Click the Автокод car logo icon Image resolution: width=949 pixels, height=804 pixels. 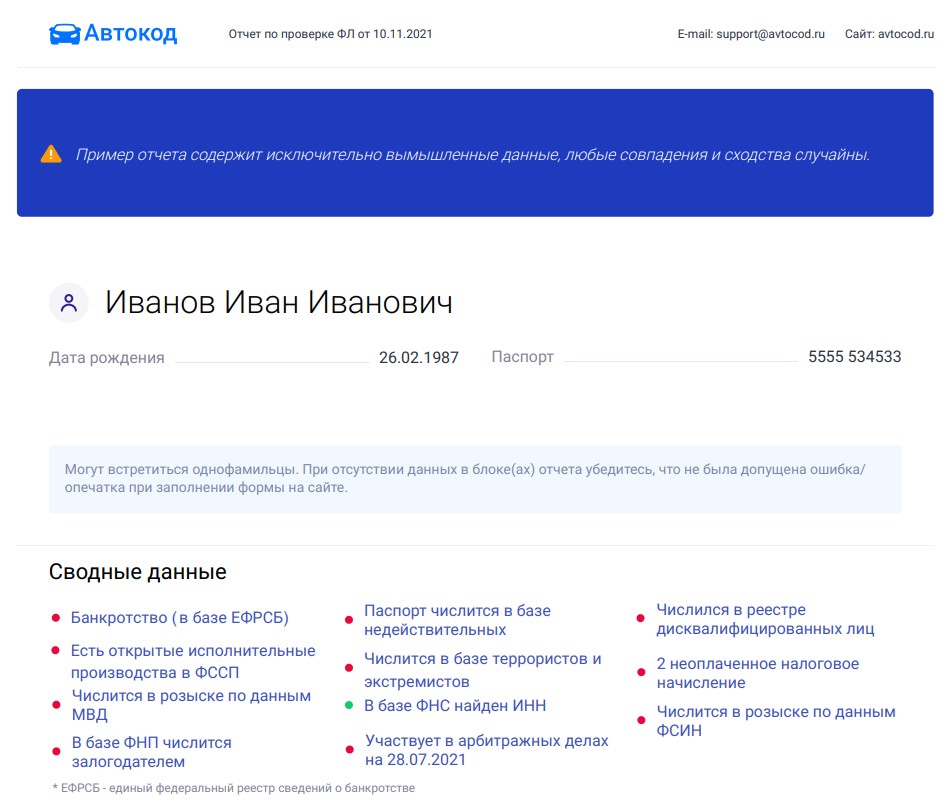coord(64,34)
